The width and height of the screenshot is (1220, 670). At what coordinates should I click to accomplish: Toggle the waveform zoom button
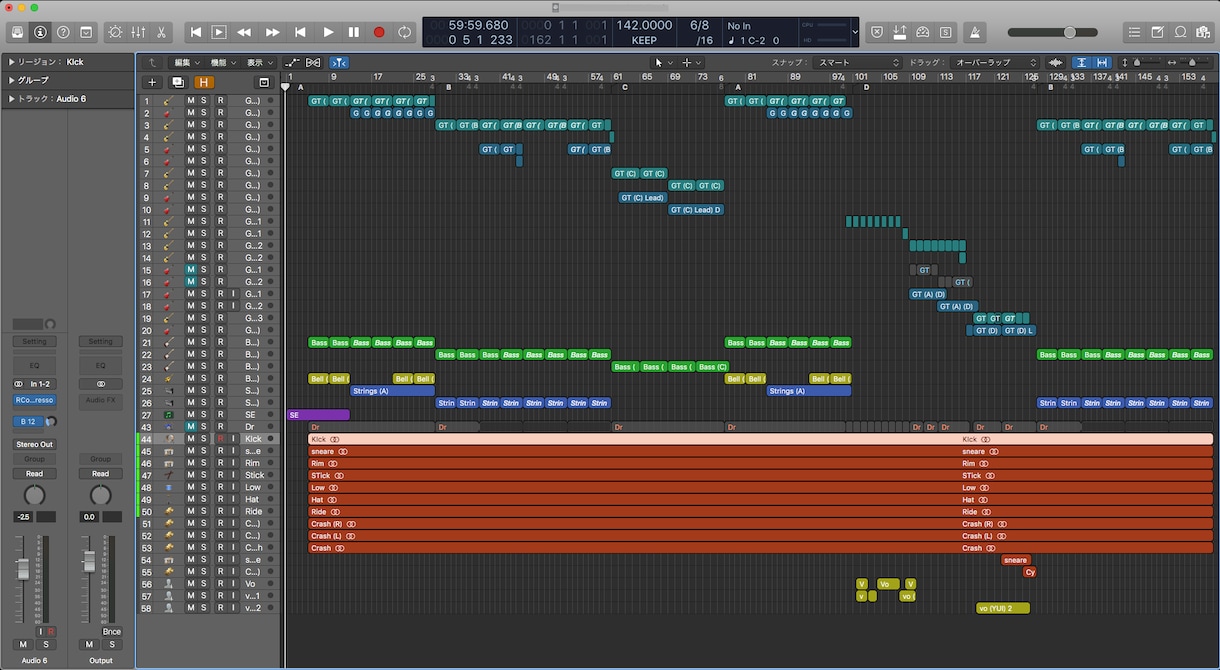point(1057,62)
